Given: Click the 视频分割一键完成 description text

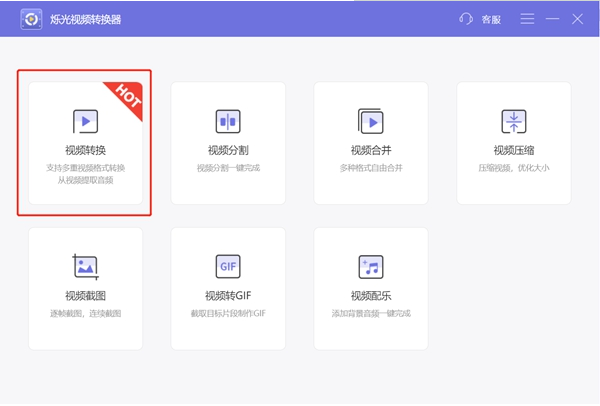Looking at the screenshot, I should coord(228,168).
